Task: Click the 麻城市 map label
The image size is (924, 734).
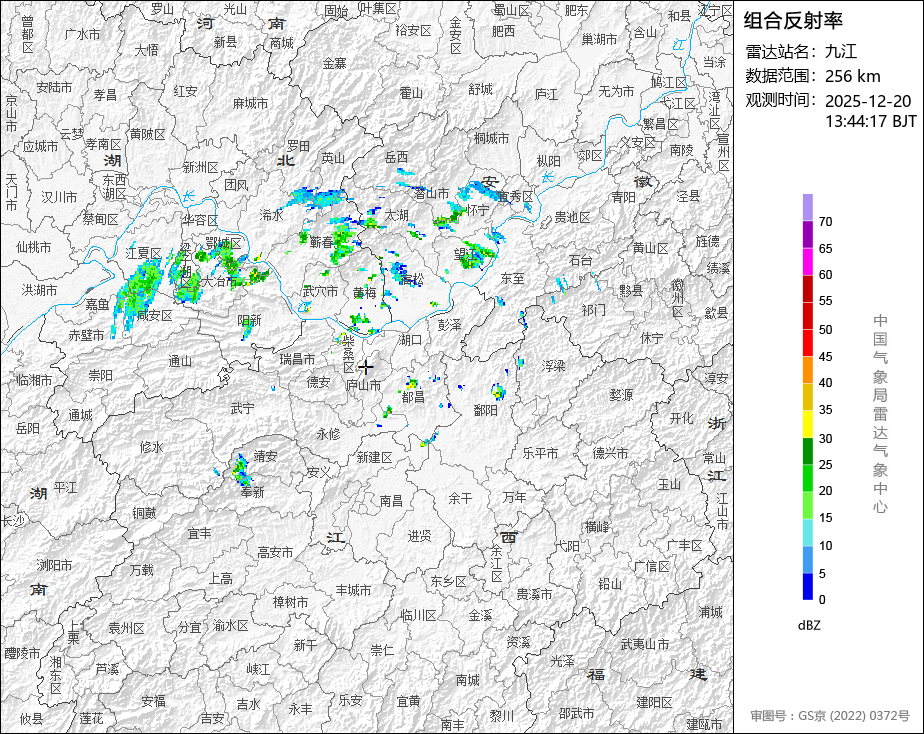Action: [250, 104]
